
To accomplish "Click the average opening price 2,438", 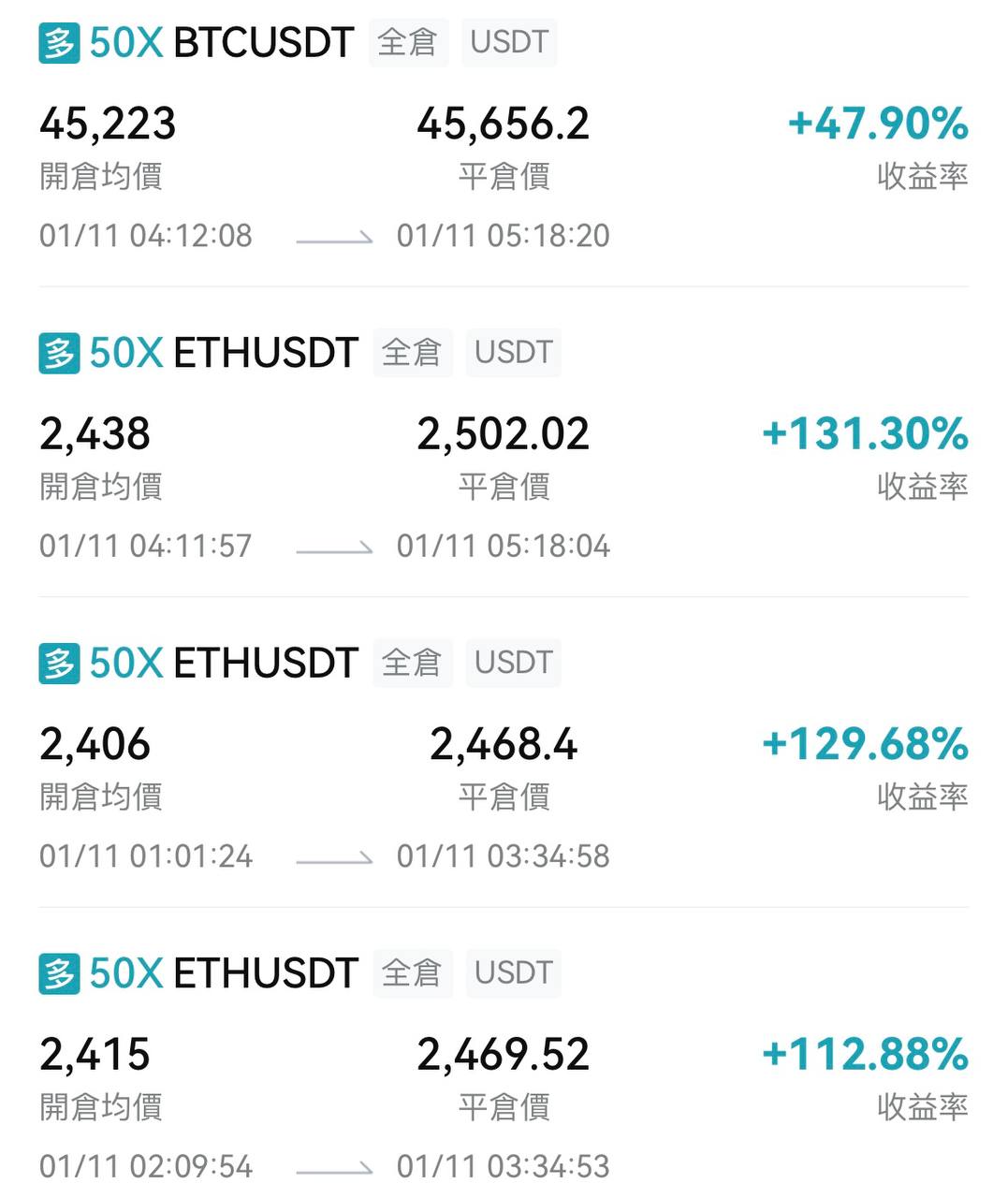I will pyautogui.click(x=95, y=434).
